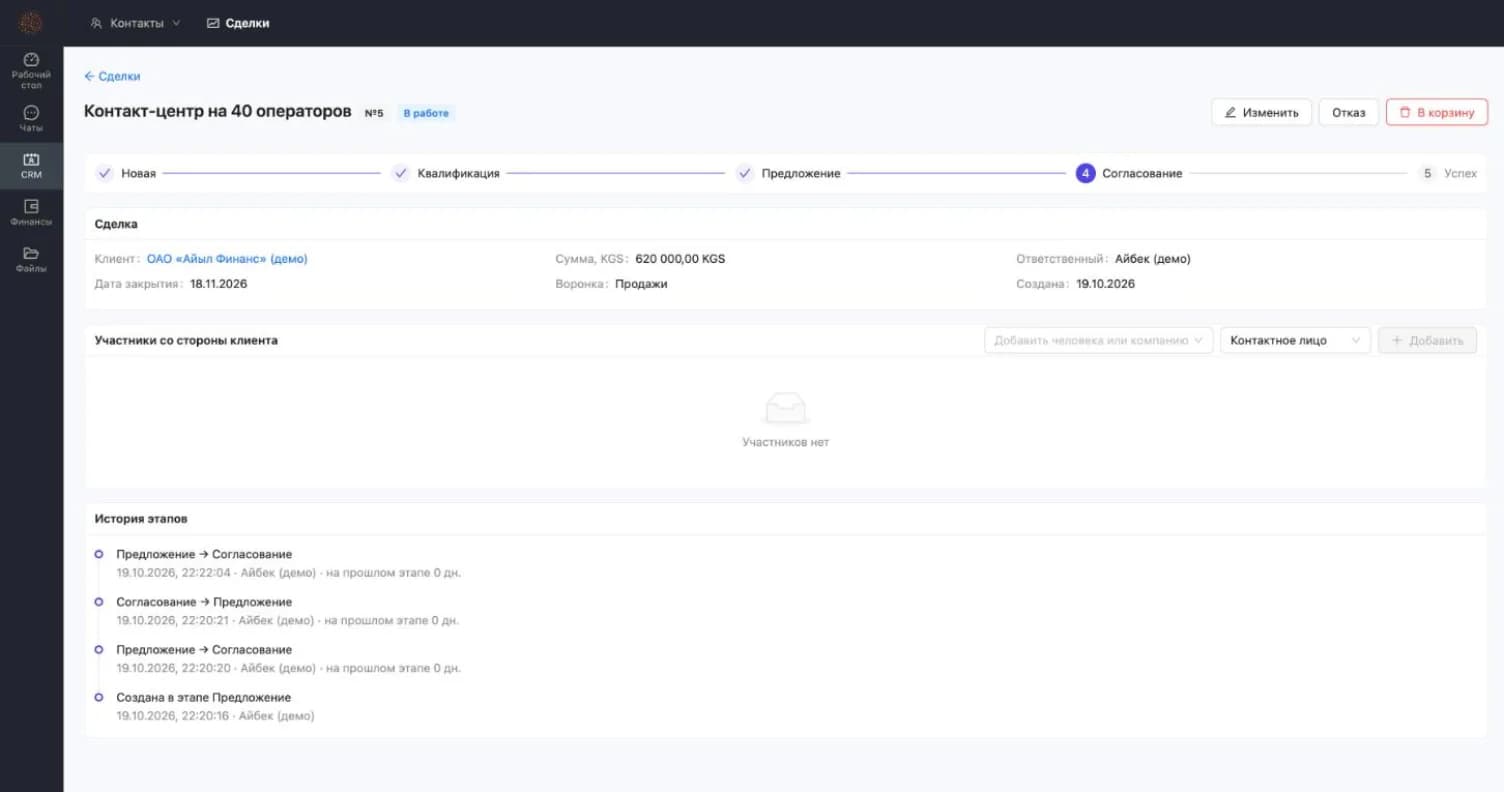This screenshot has height=792, width=1504.
Task: Open the Финансы wallet icon
Action: (31, 206)
